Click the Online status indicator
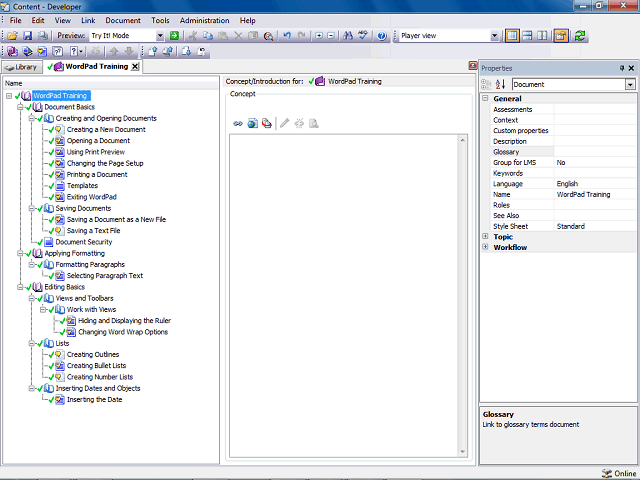Viewport: 640px width, 480px height. coord(619,473)
